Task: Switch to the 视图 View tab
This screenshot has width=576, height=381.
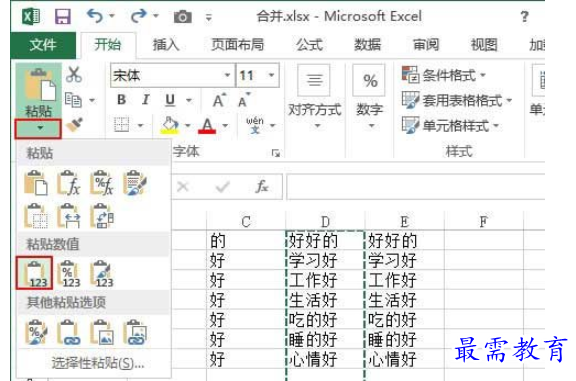Action: click(x=484, y=45)
